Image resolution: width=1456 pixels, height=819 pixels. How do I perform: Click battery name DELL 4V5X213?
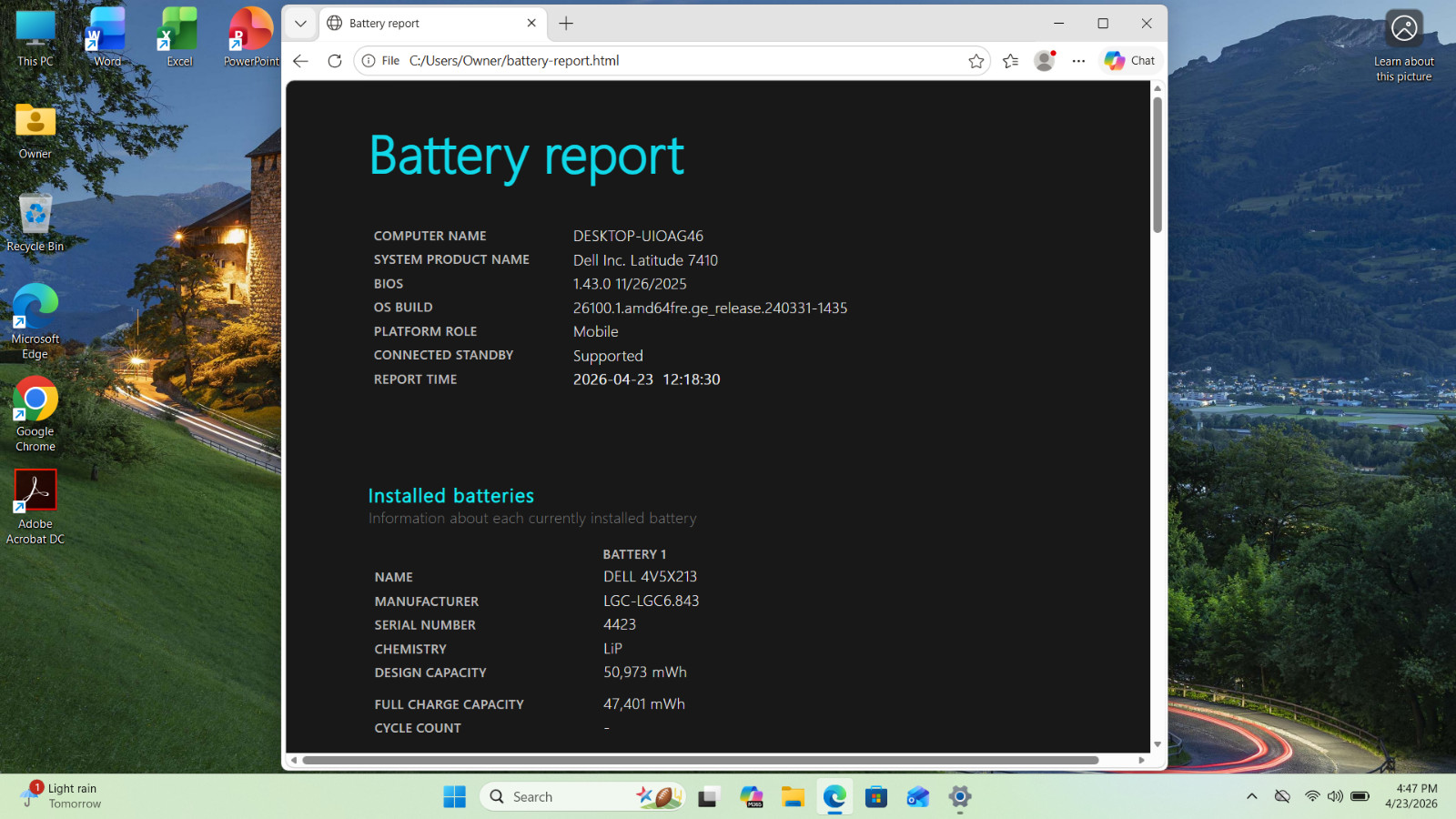pyautogui.click(x=650, y=577)
